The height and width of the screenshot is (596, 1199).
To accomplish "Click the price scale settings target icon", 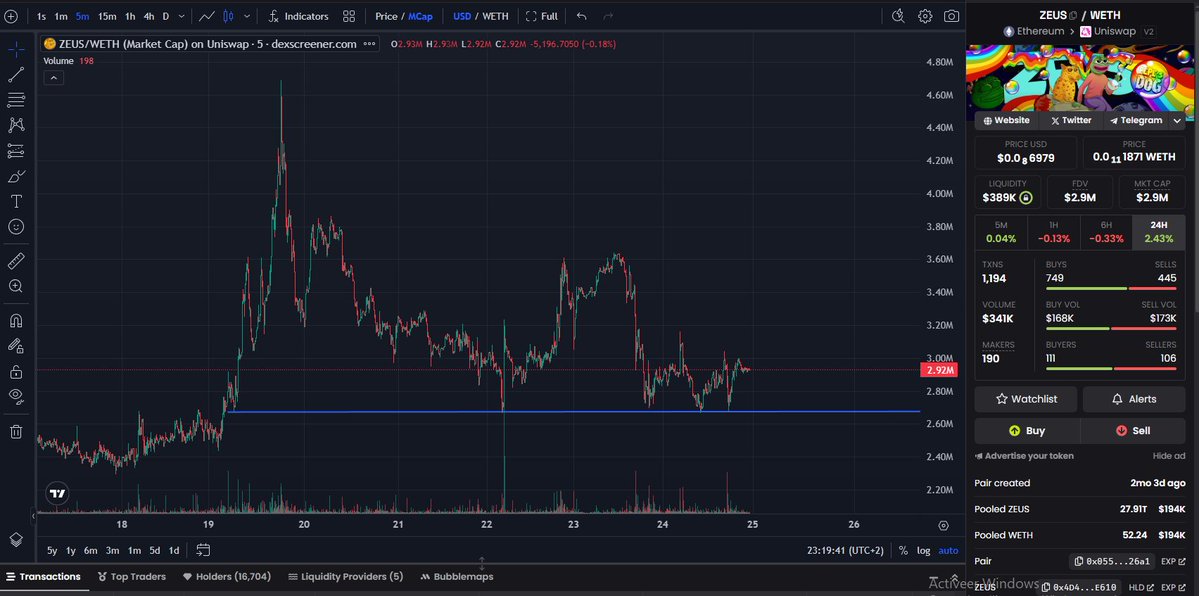I will [944, 526].
